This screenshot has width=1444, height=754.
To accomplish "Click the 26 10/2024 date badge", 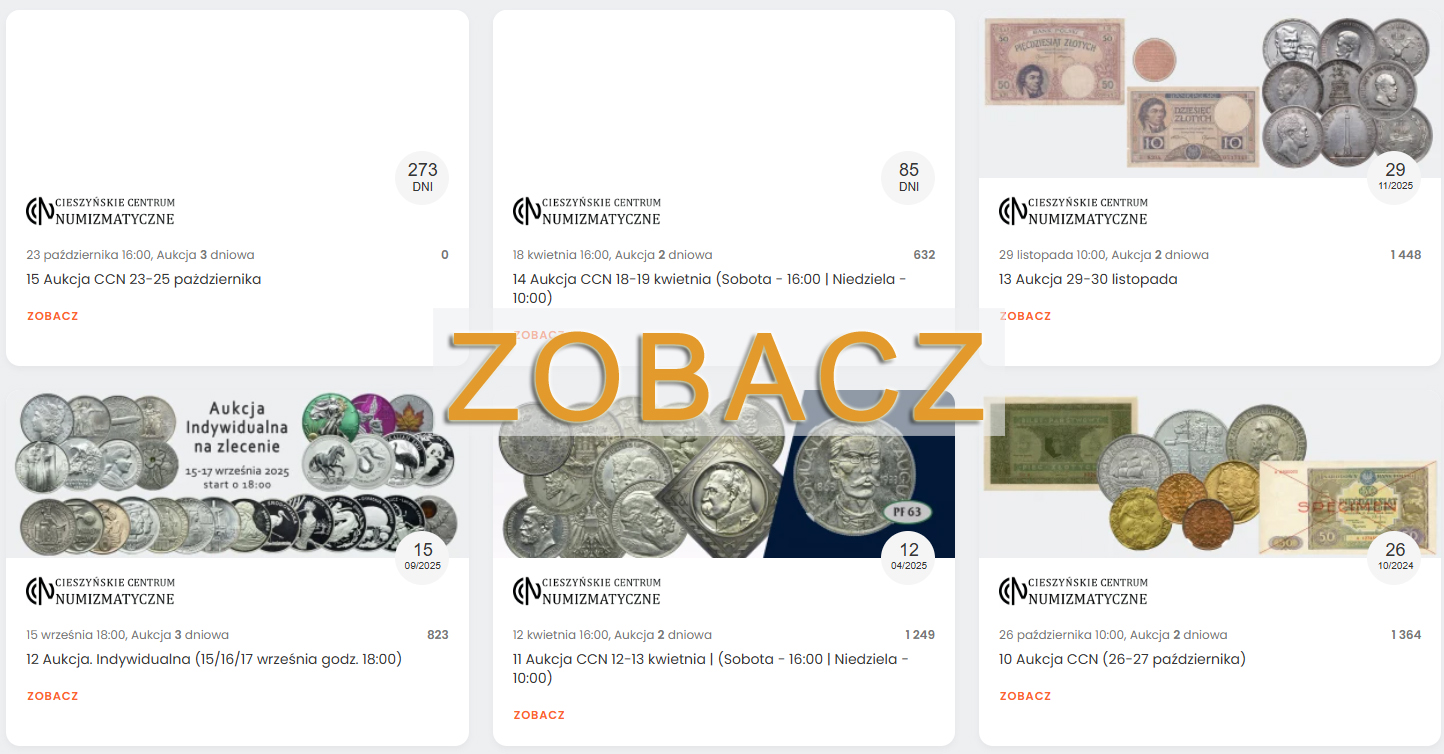I will tap(1395, 557).
